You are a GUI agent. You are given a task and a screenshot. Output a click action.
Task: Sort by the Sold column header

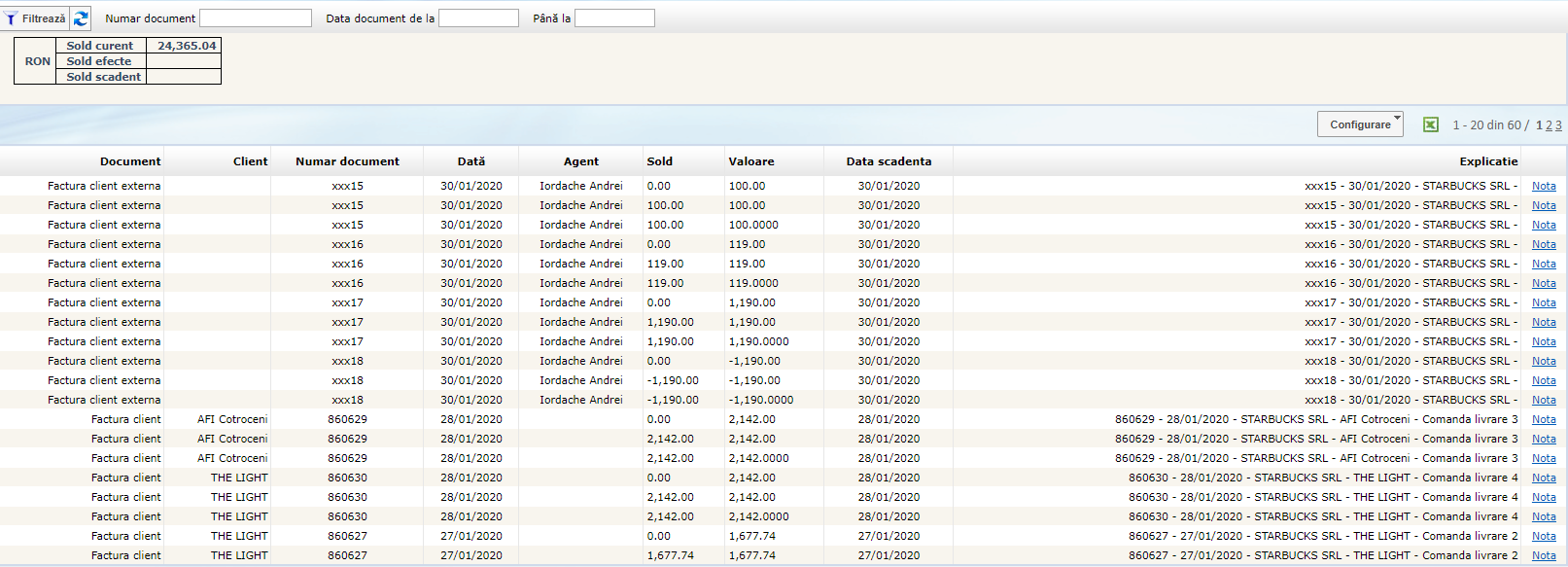pos(660,161)
